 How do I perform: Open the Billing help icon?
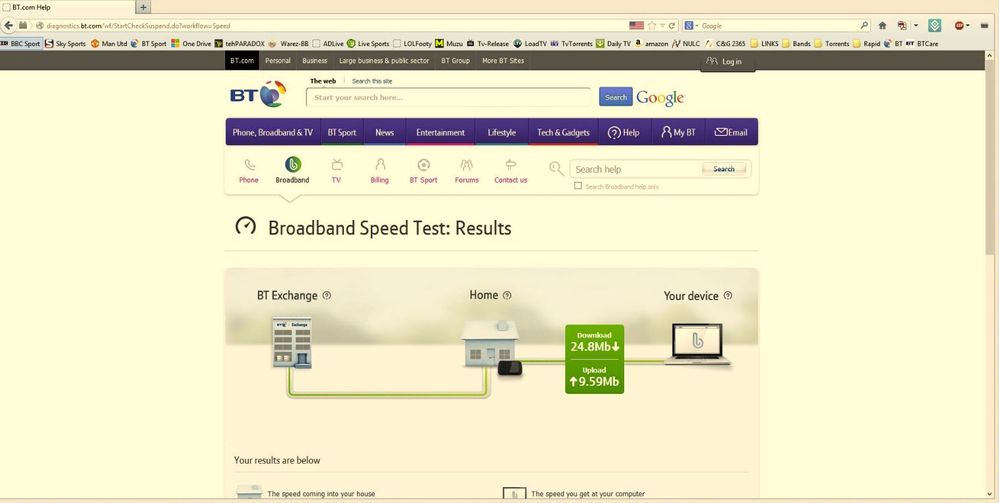point(380,165)
